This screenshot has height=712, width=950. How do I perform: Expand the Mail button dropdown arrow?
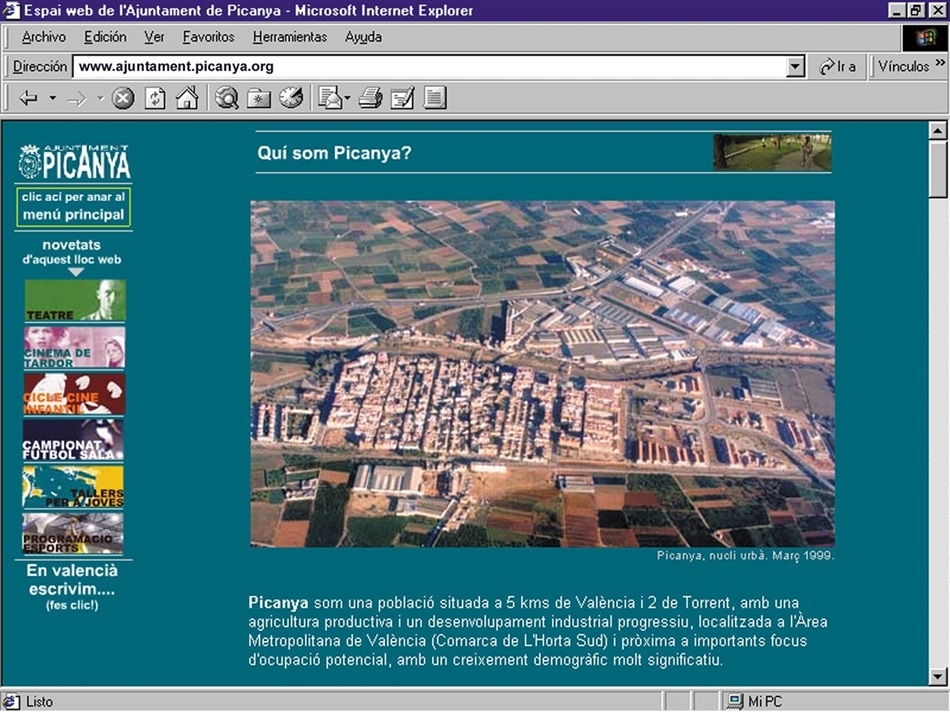347,98
